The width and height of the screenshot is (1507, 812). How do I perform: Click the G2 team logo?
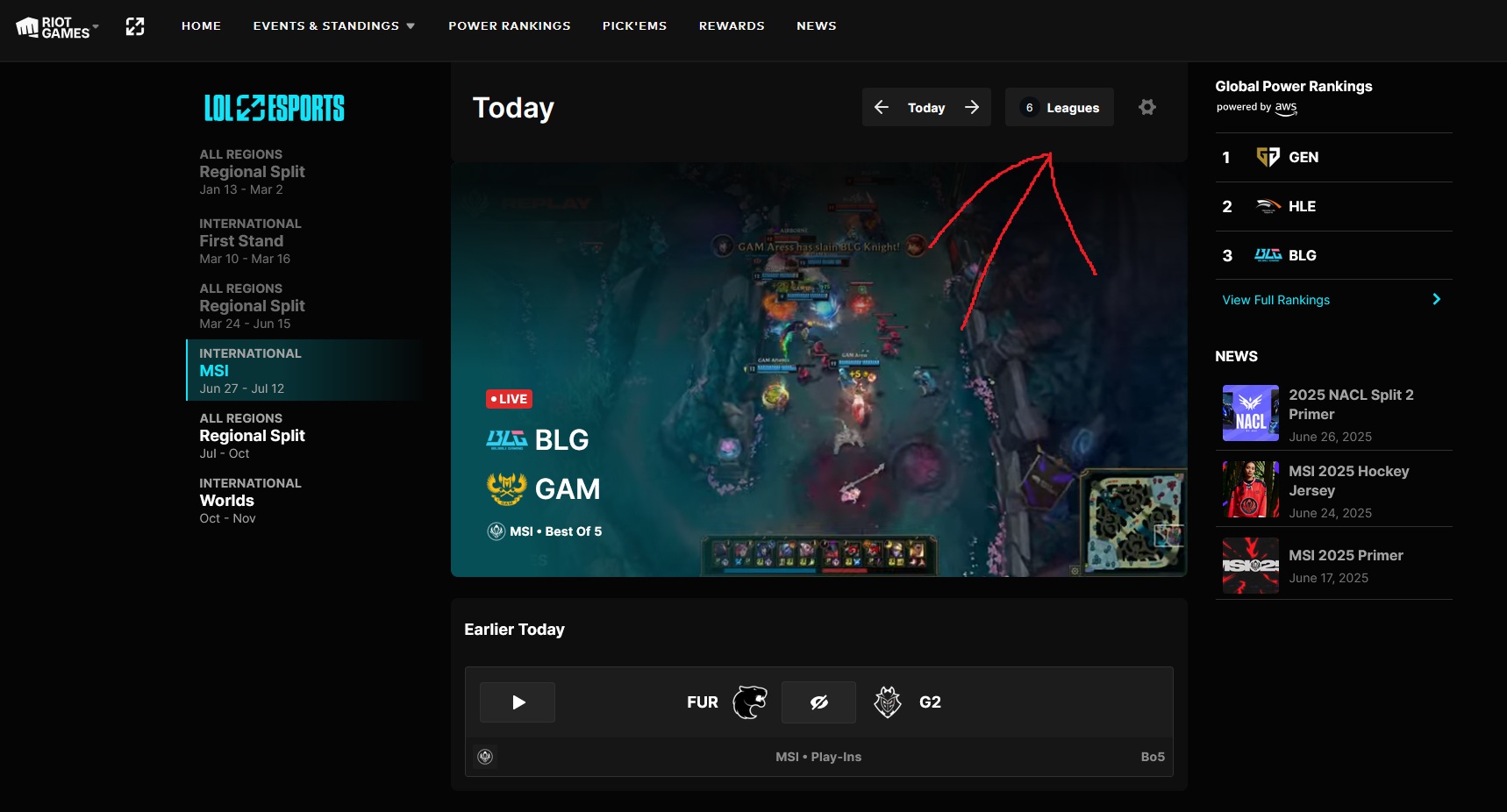tap(888, 702)
